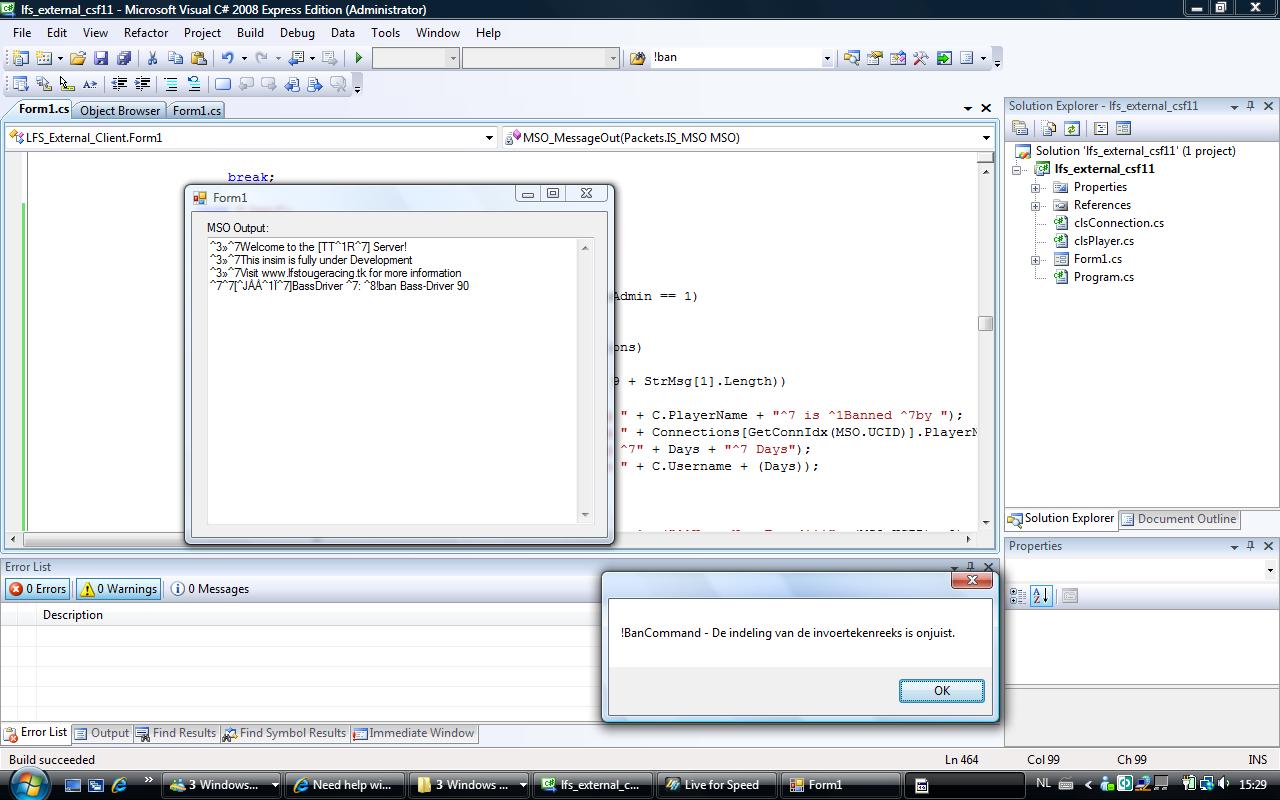
Task: Switch to the Find Results tab
Action: (x=176, y=733)
